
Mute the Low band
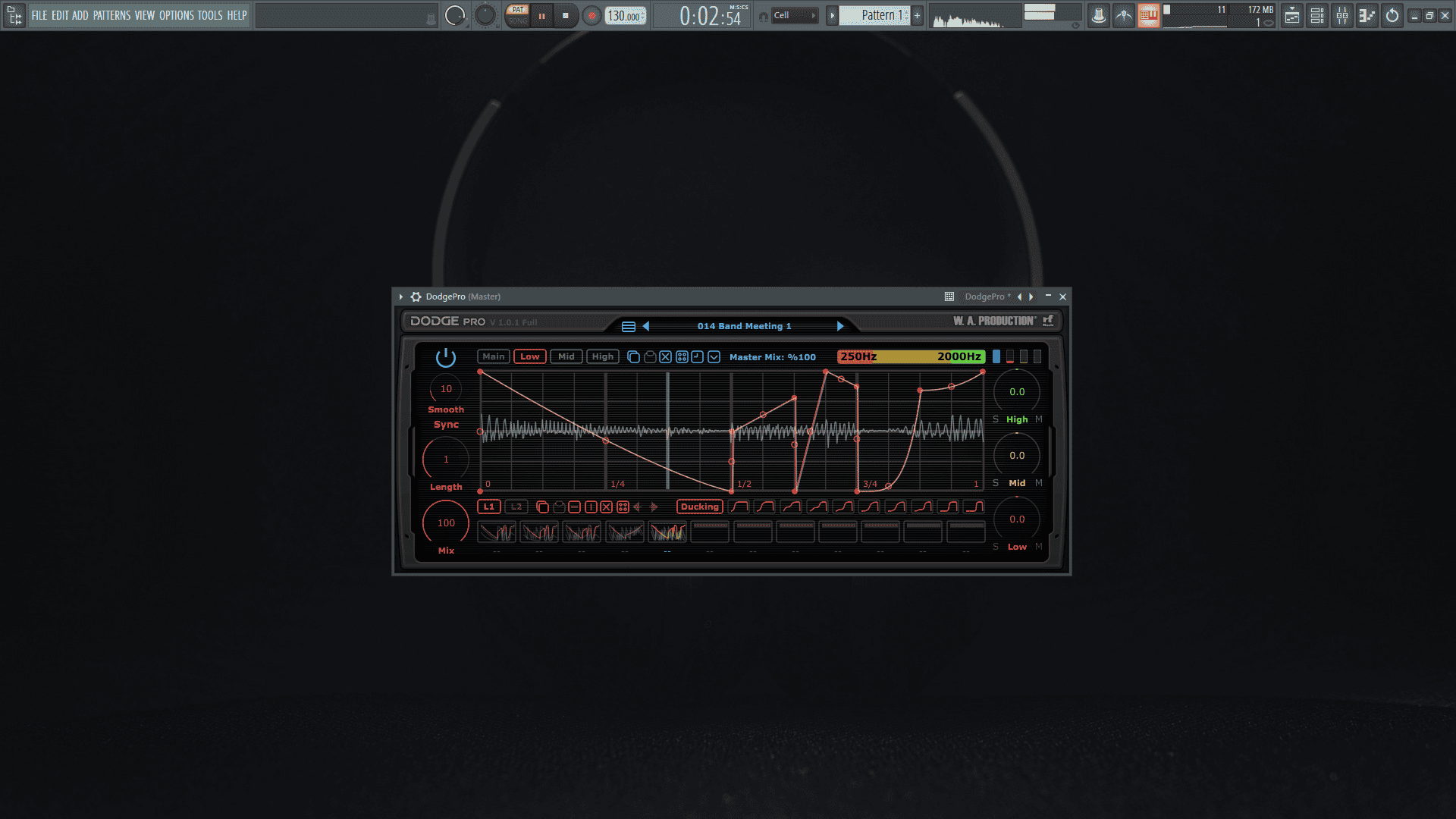click(x=1039, y=547)
